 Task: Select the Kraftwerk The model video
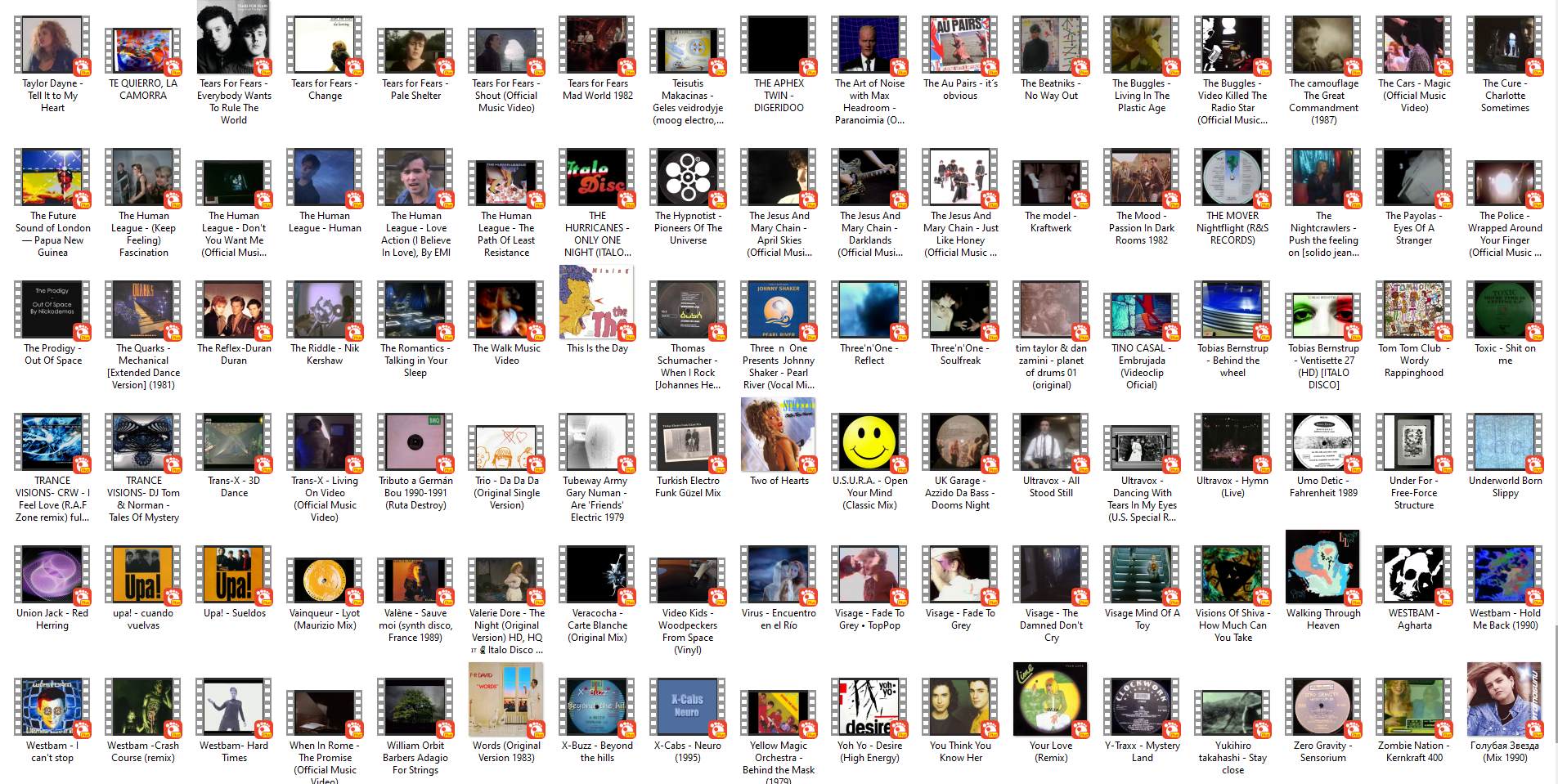point(1051,178)
